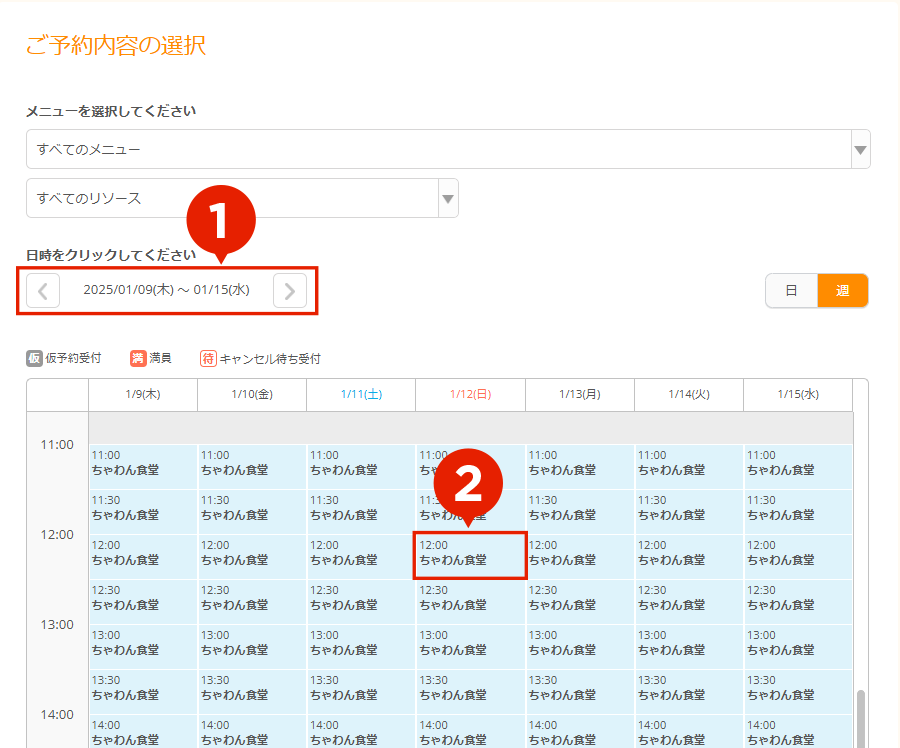The height and width of the screenshot is (748, 900).
Task: Go to previous week with left arrow
Action: click(43, 291)
